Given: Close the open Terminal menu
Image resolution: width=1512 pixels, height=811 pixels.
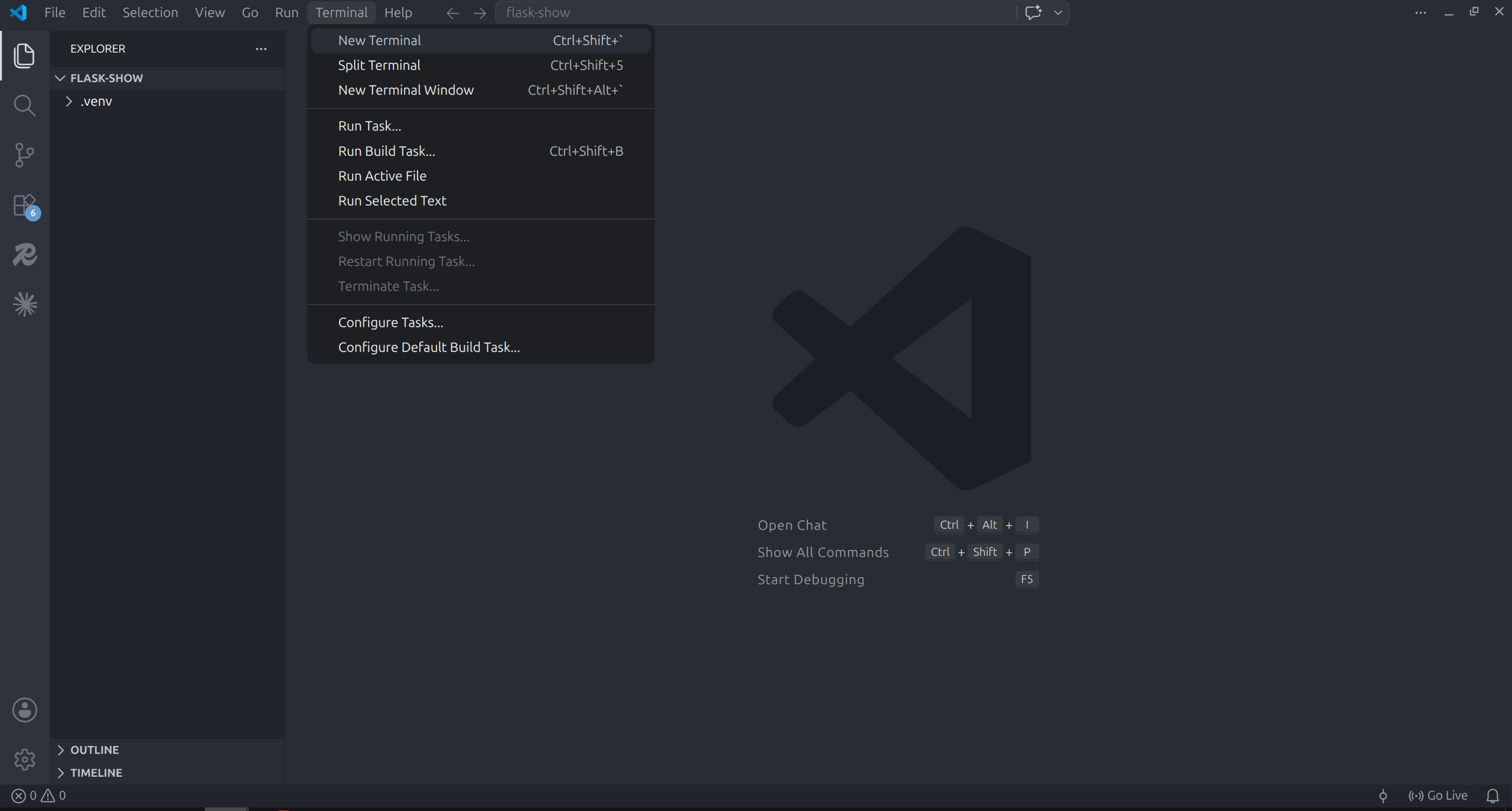Looking at the screenshot, I should (x=341, y=12).
